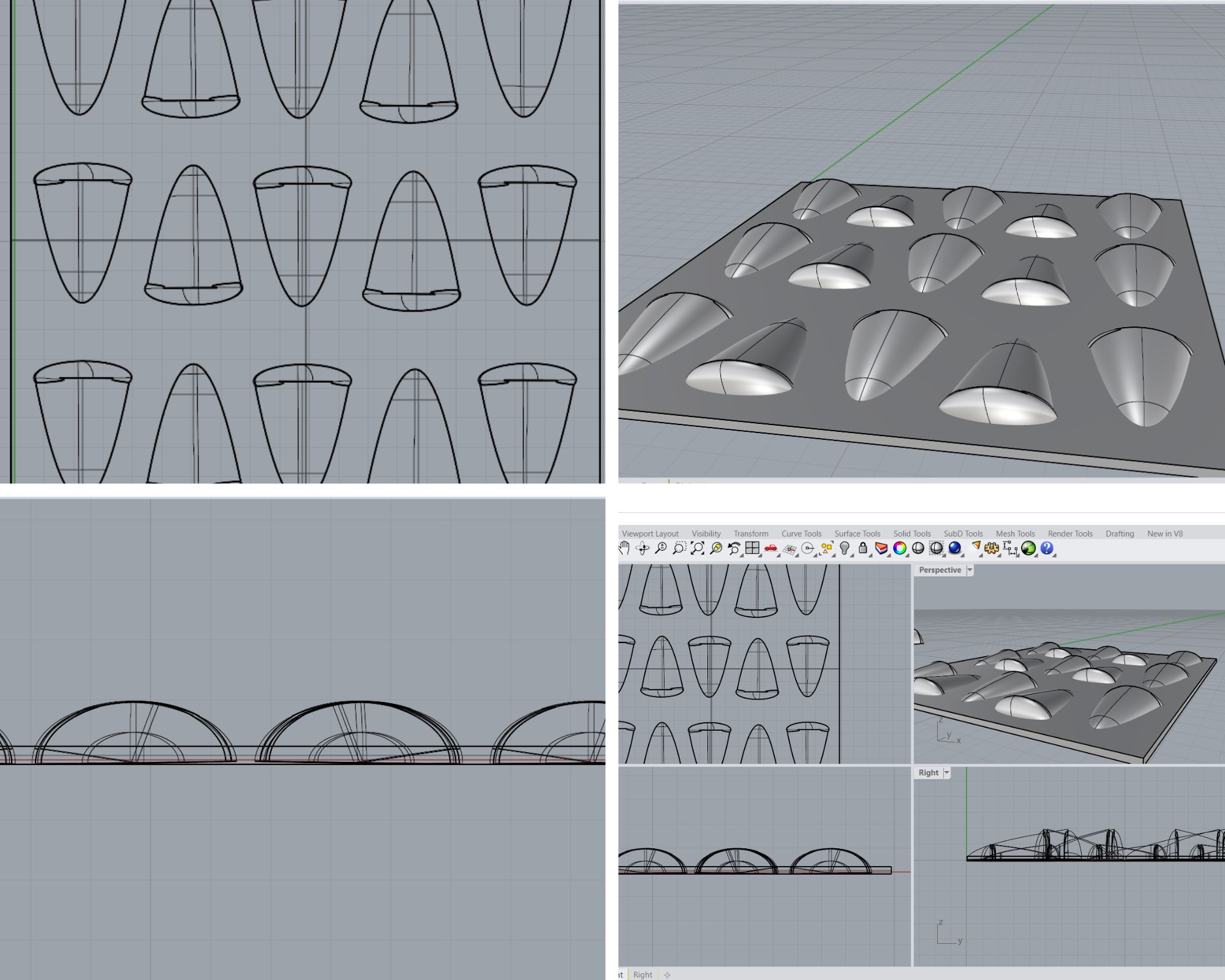This screenshot has height=980, width=1225.
Task: Click the Perspective viewport title label
Action: [940, 570]
